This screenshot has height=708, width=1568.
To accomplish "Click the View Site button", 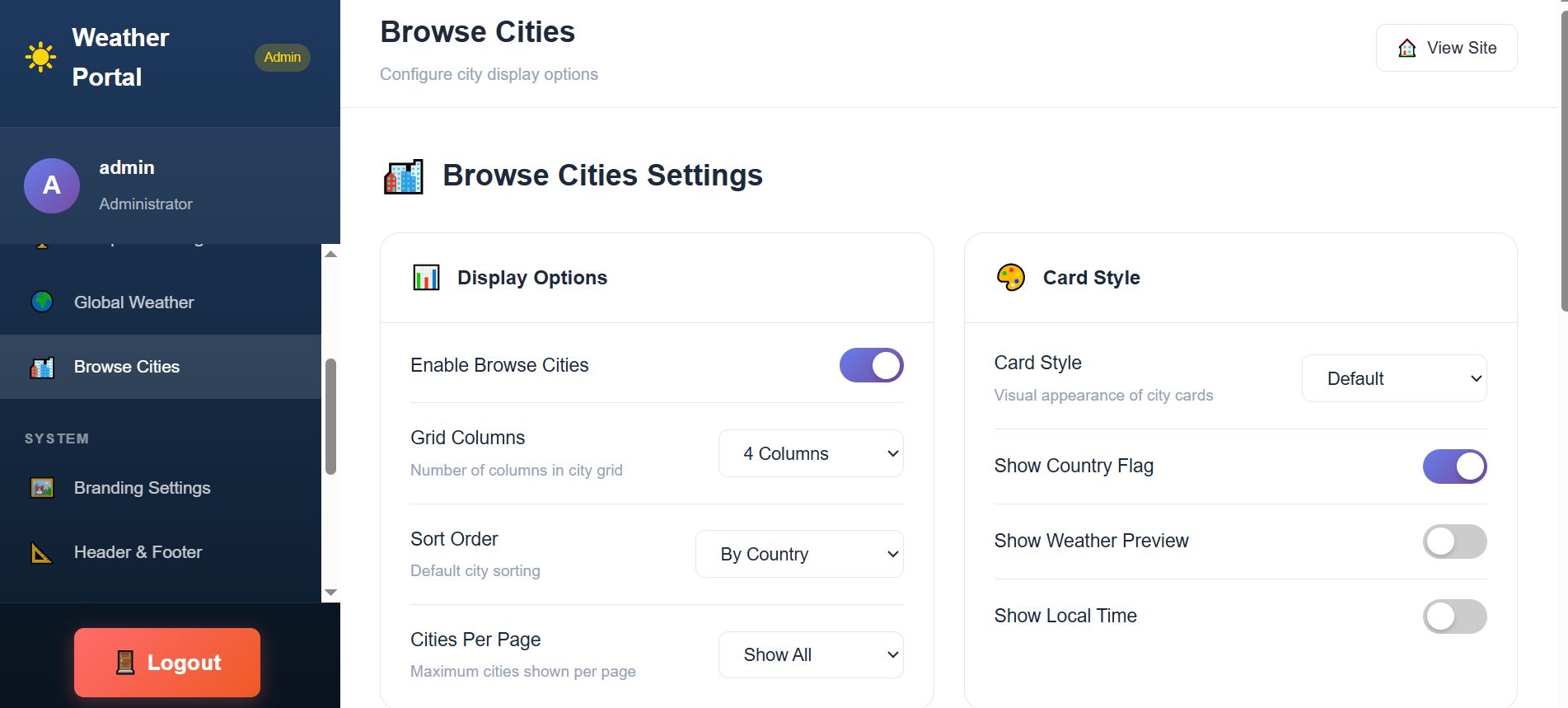I will [x=1446, y=48].
